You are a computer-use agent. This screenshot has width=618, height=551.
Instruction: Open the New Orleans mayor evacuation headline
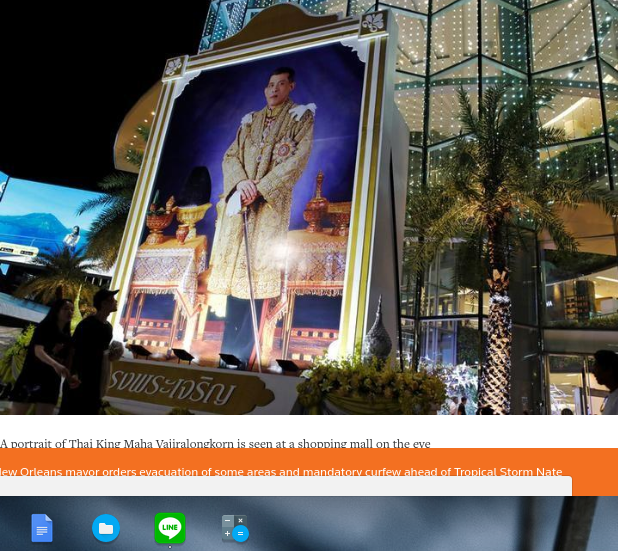pyautogui.click(x=281, y=472)
